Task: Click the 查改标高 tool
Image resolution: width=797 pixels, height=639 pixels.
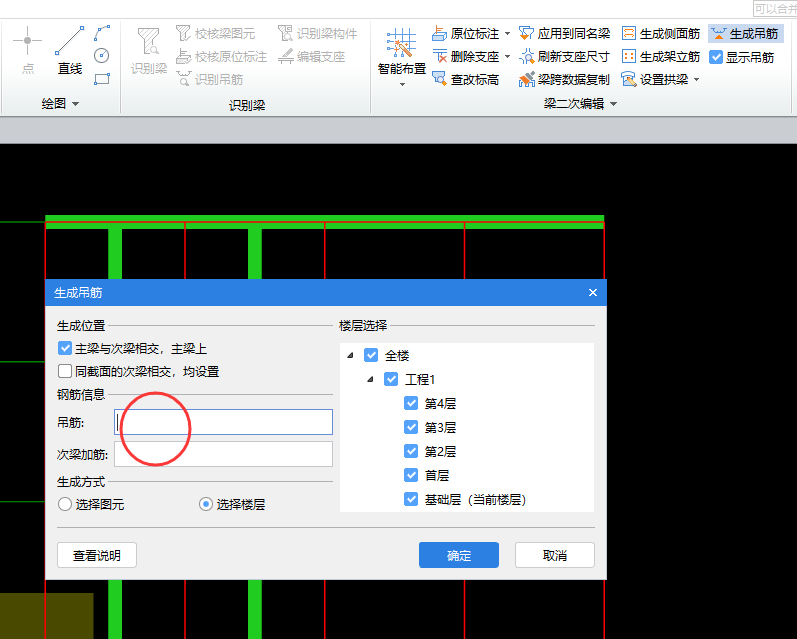Action: (x=466, y=79)
